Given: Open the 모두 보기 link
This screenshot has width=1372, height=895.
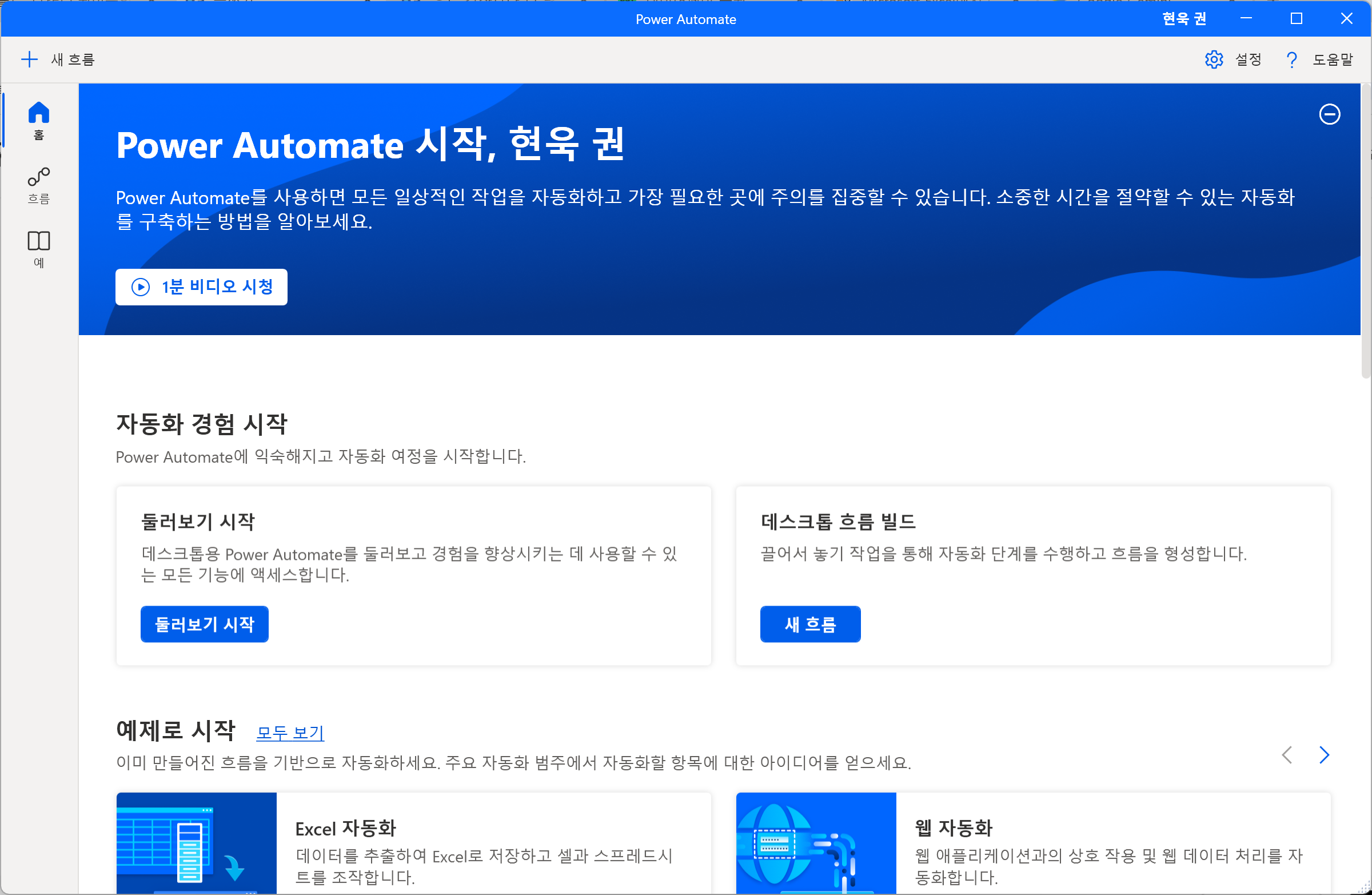Looking at the screenshot, I should click(290, 733).
